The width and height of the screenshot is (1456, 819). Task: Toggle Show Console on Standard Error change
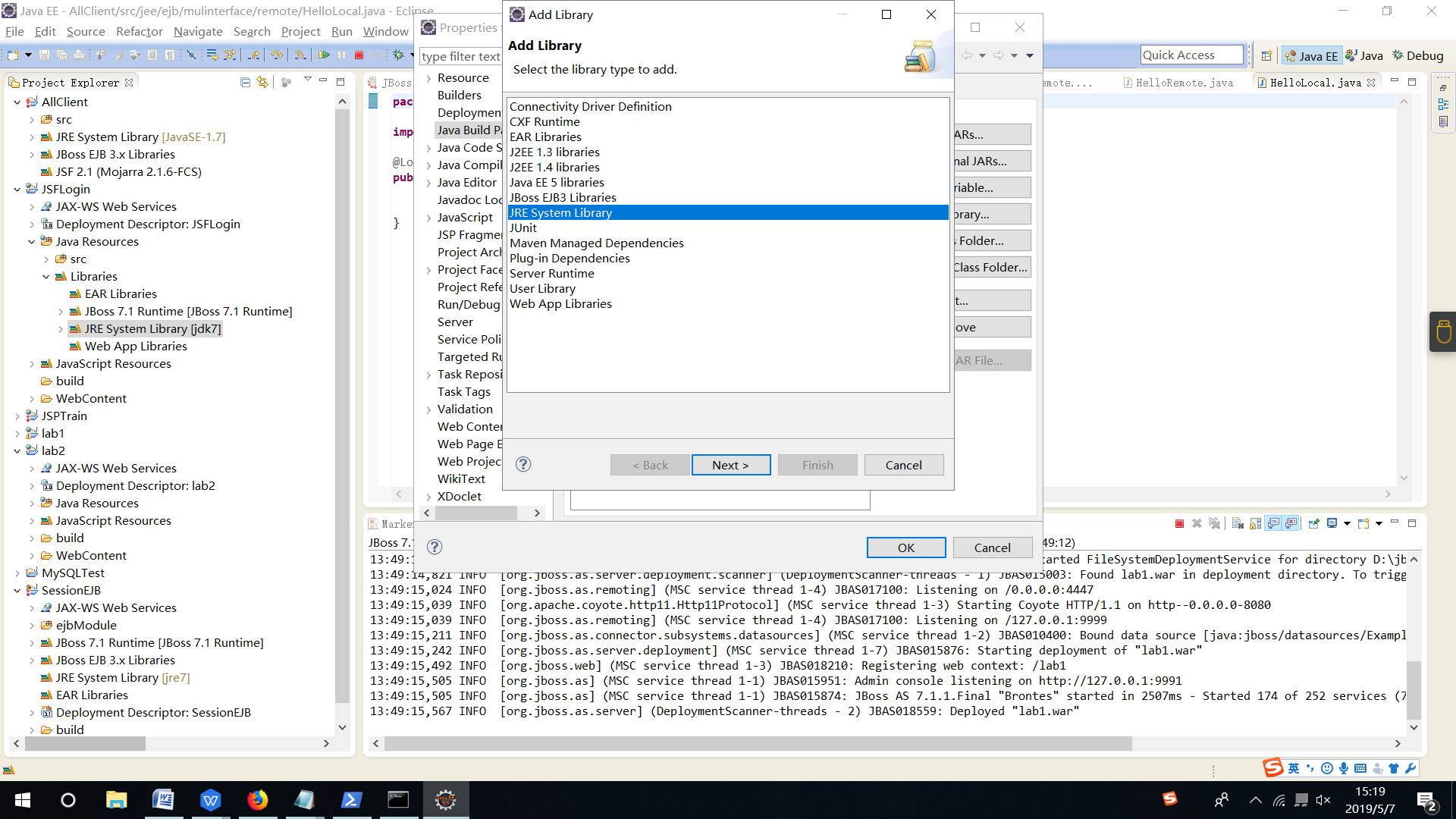tap(1291, 523)
